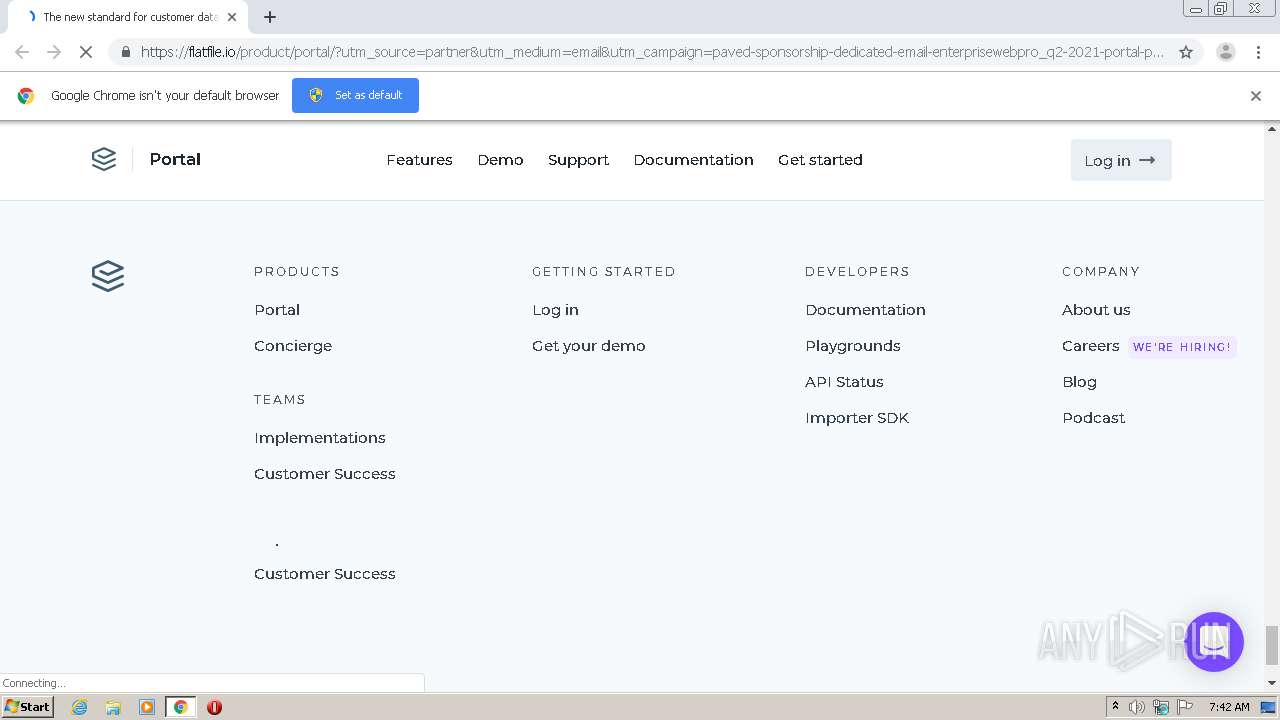1280x720 pixels.
Task: Go back to previous page
Action: coord(22,52)
